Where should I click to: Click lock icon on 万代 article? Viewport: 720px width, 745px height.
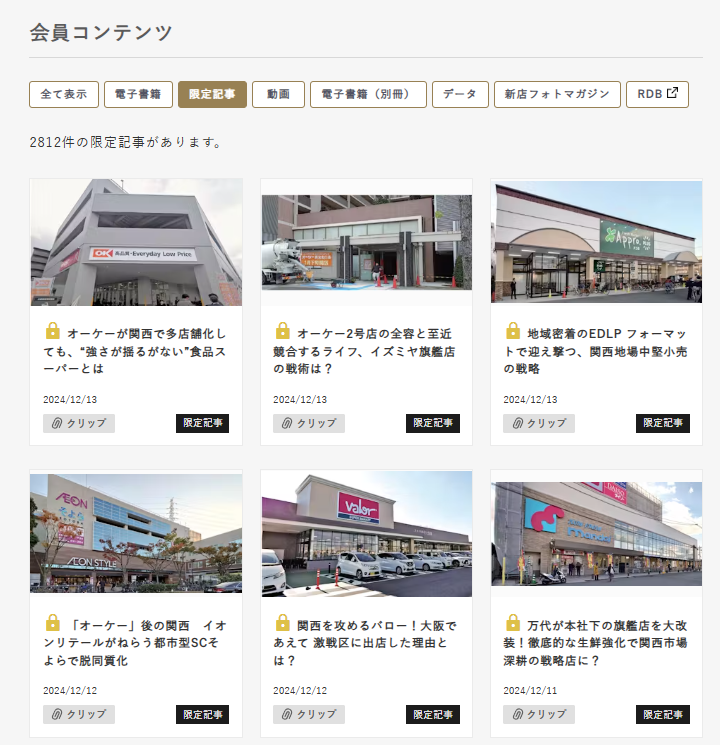[513, 622]
